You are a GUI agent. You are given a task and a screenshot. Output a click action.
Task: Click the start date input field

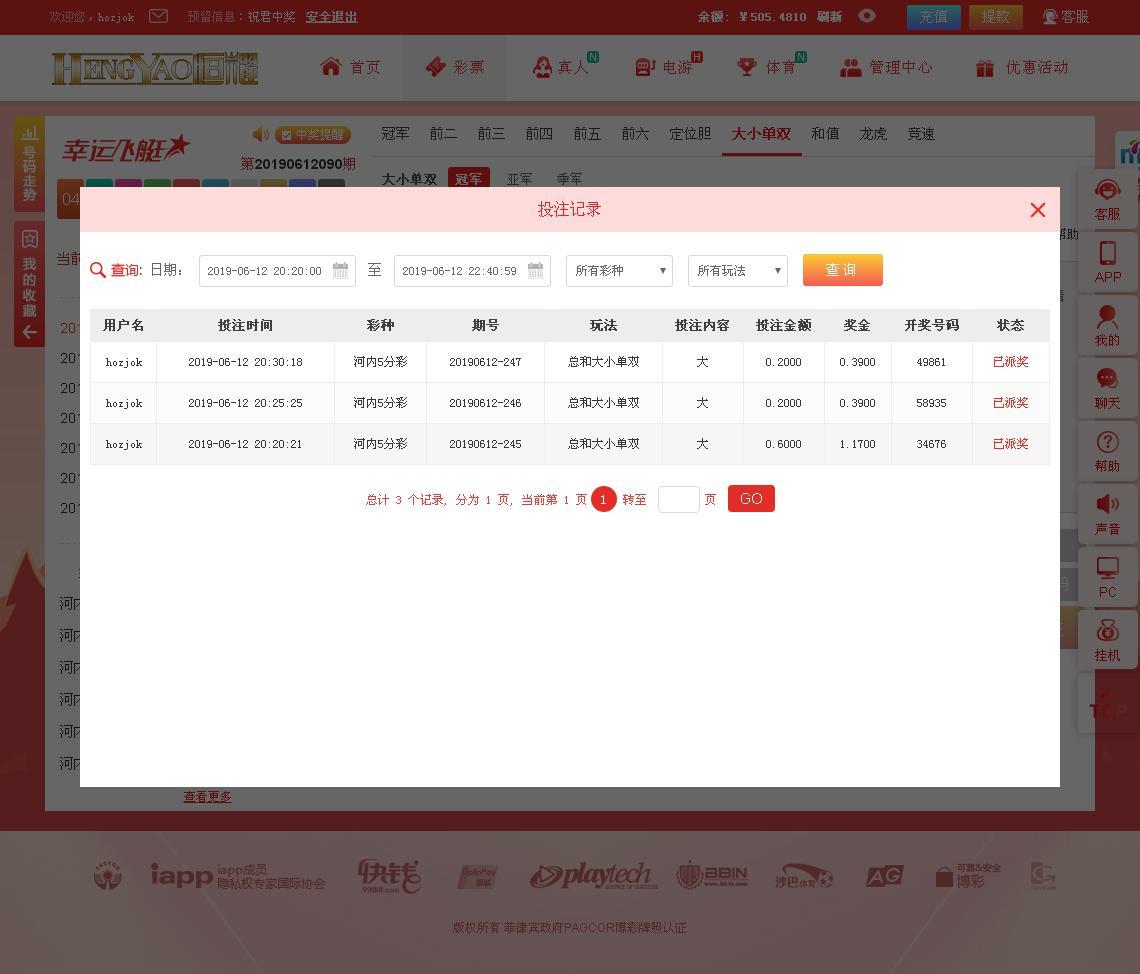tap(265, 271)
